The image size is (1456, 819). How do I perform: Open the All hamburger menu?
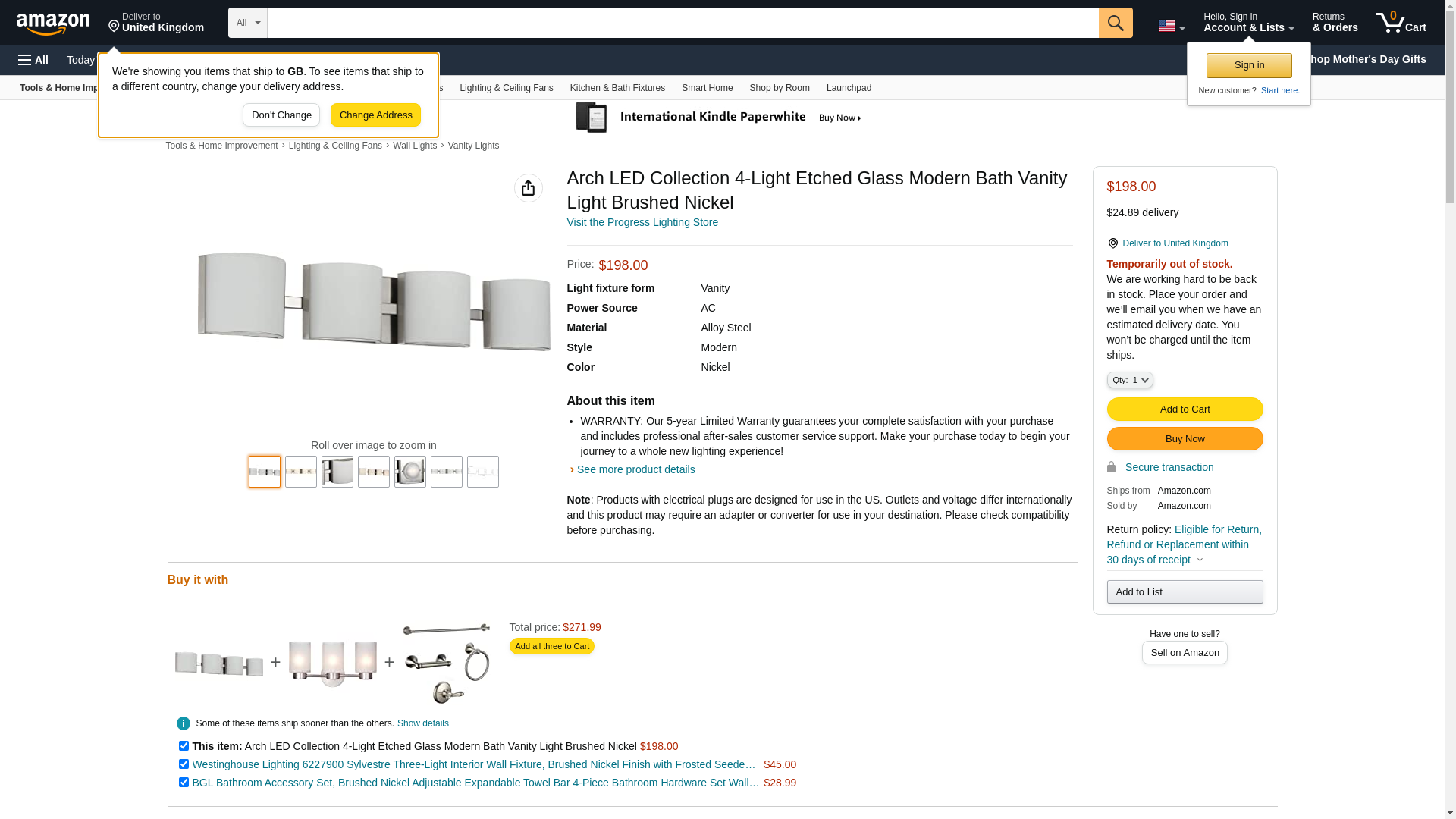coord(33,60)
